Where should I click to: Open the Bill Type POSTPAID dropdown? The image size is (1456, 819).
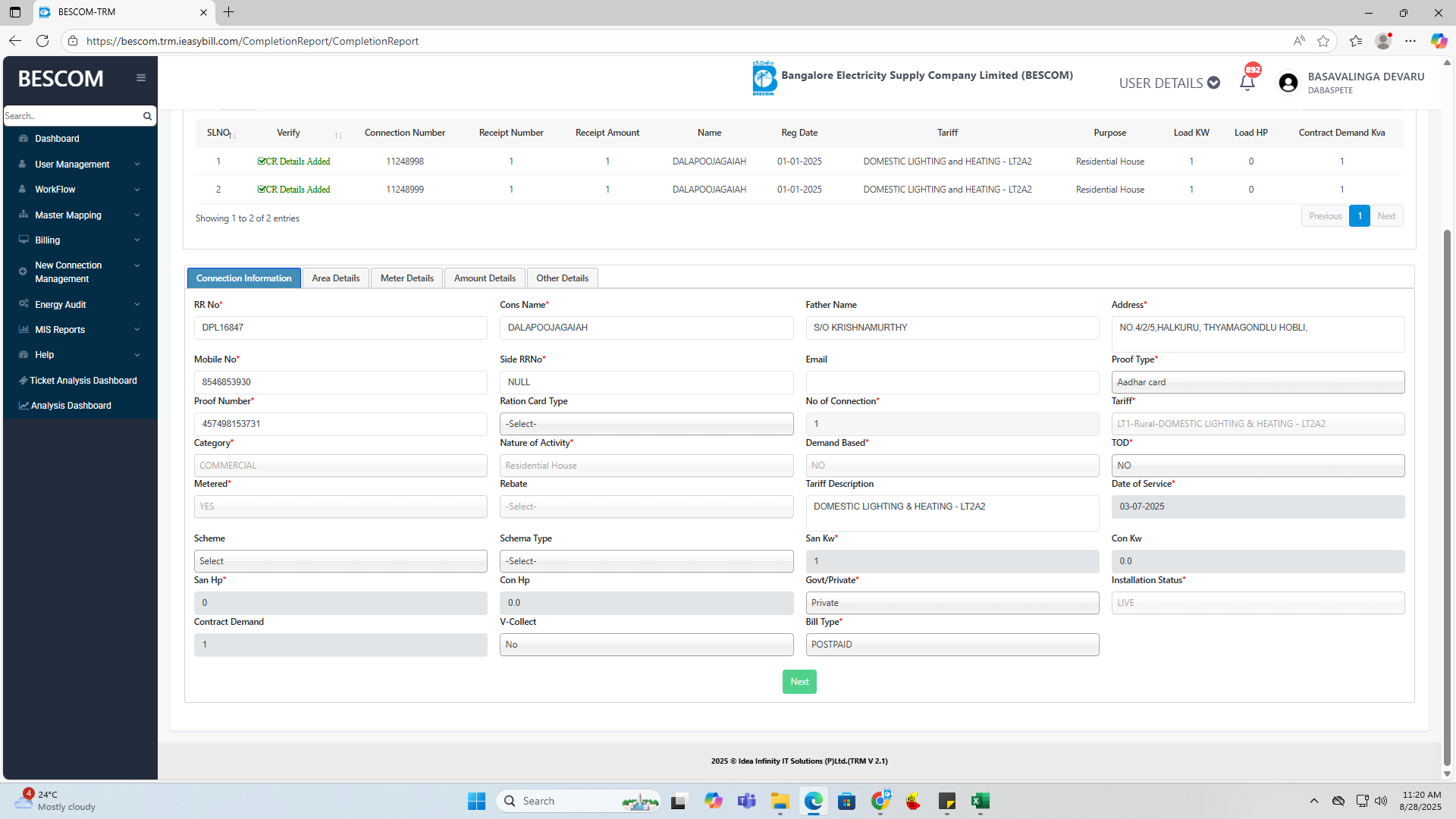[952, 645]
